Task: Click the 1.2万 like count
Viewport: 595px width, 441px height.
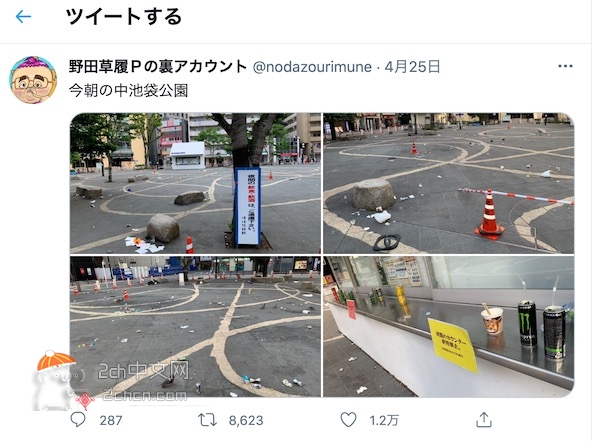Action: [384, 421]
